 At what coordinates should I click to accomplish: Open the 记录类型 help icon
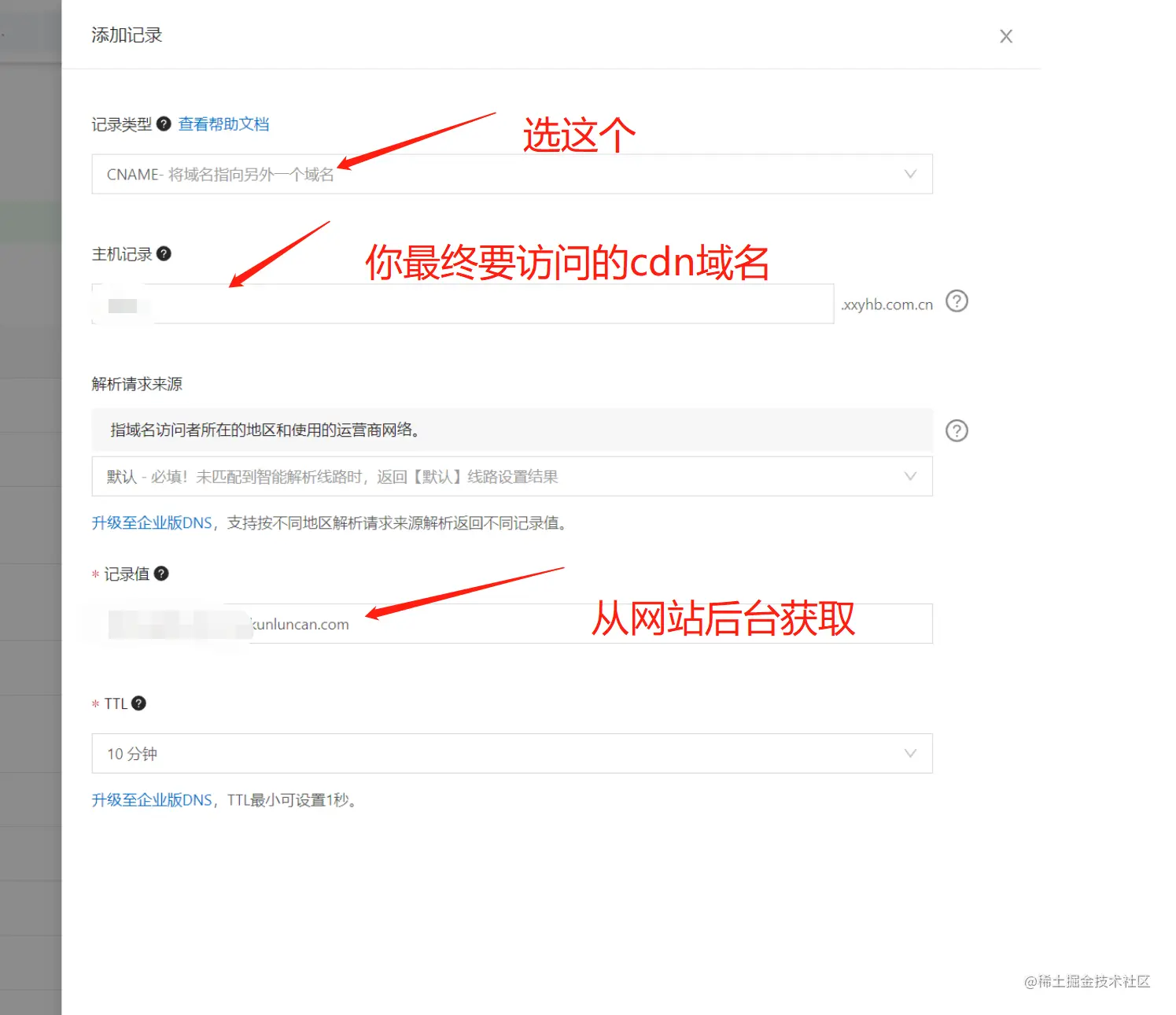[163, 124]
